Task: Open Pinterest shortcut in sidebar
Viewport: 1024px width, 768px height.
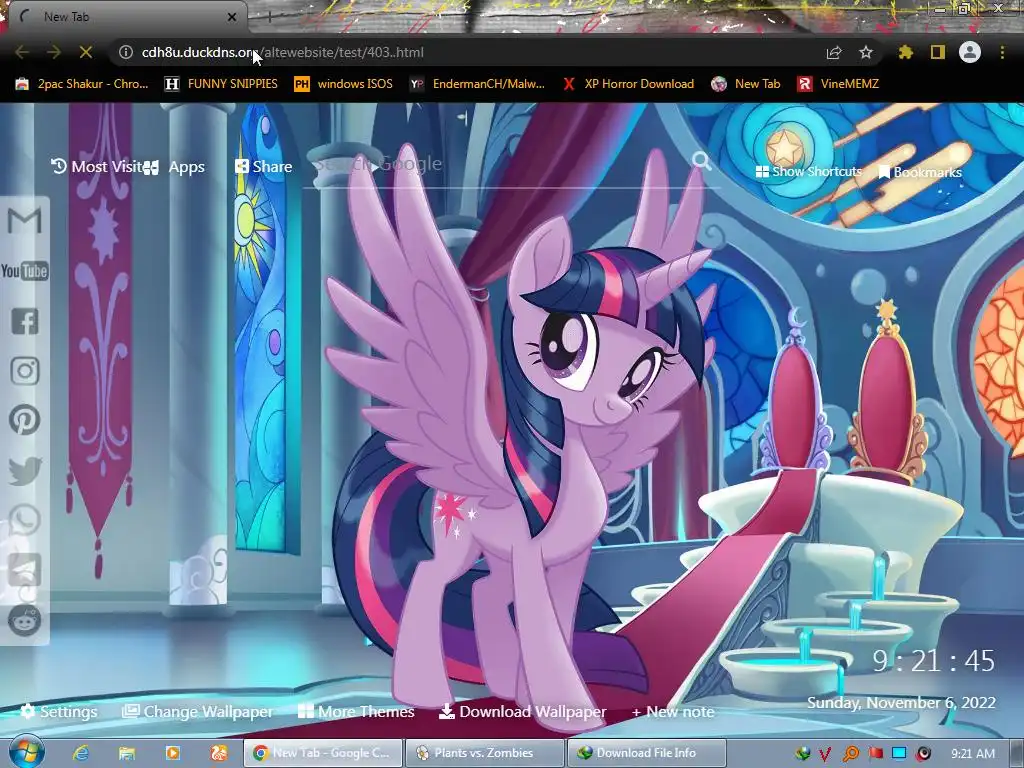Action: pos(25,421)
